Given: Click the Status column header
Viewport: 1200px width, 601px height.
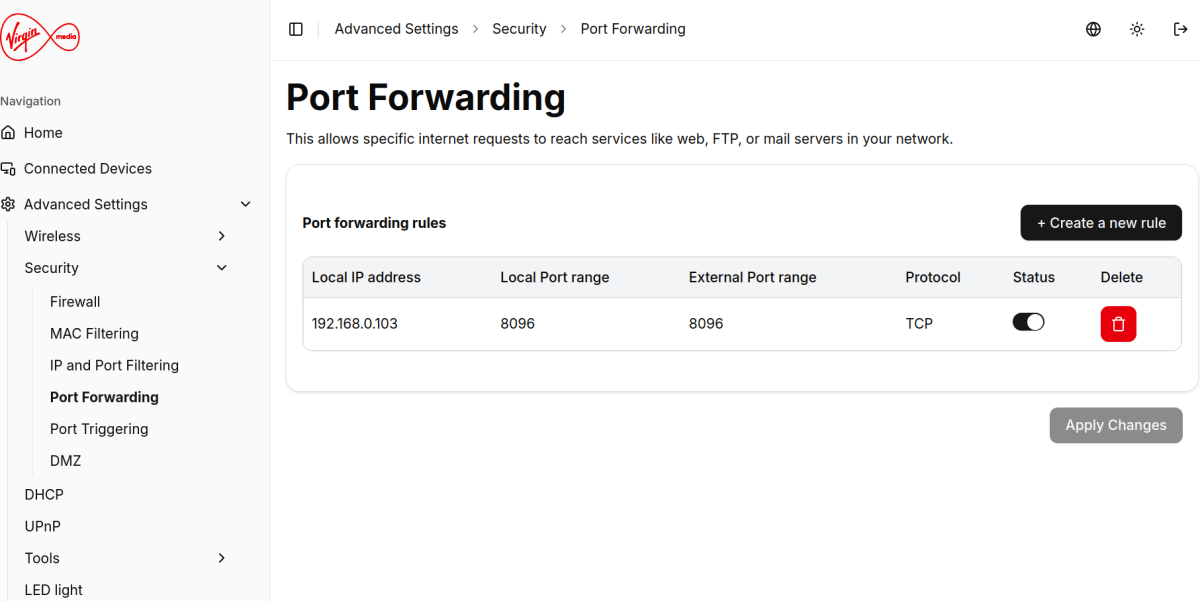Looking at the screenshot, I should click(x=1034, y=277).
